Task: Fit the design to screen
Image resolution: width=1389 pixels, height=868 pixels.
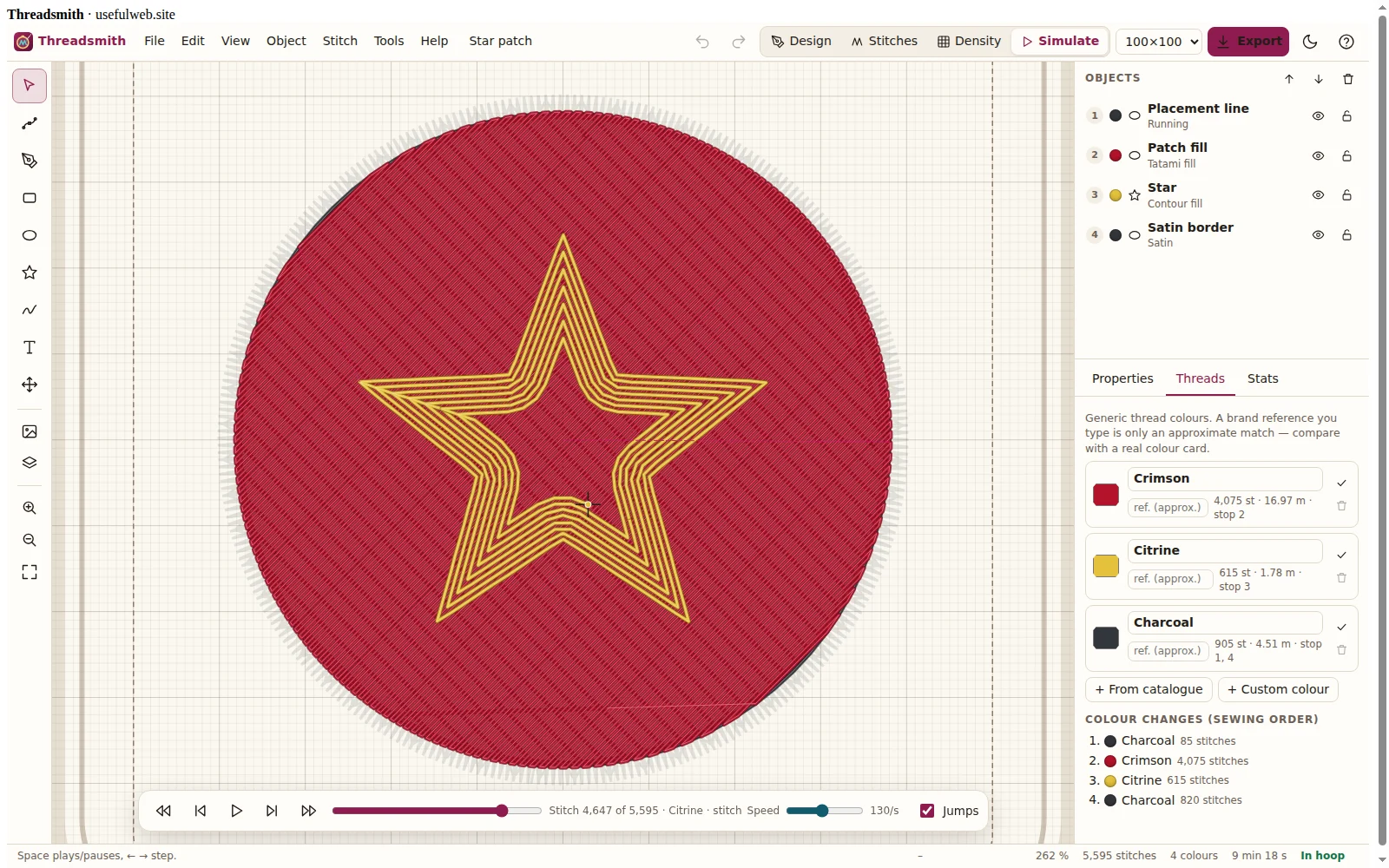Action: pos(30,572)
